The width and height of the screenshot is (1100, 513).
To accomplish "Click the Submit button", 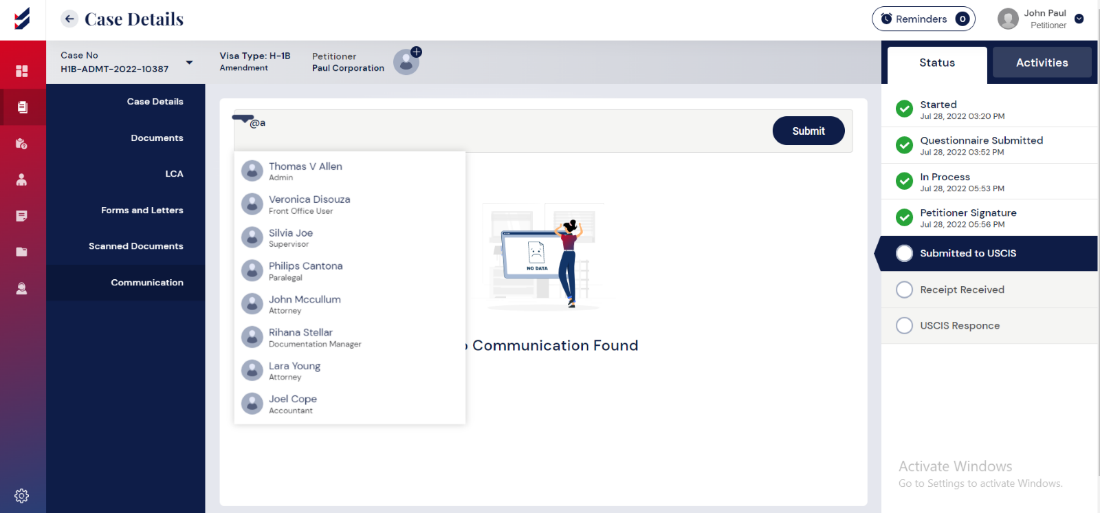I will 808,131.
